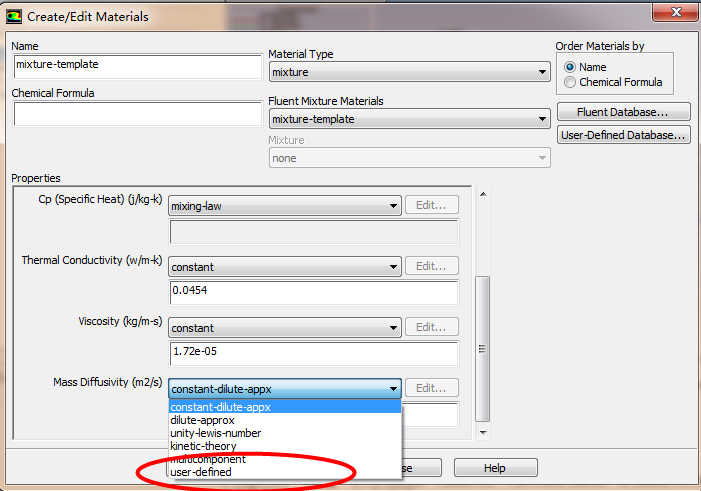Image resolution: width=701 pixels, height=491 pixels.
Task: Choose multicomponent diffusivity option
Action: pyautogui.click(x=285, y=459)
